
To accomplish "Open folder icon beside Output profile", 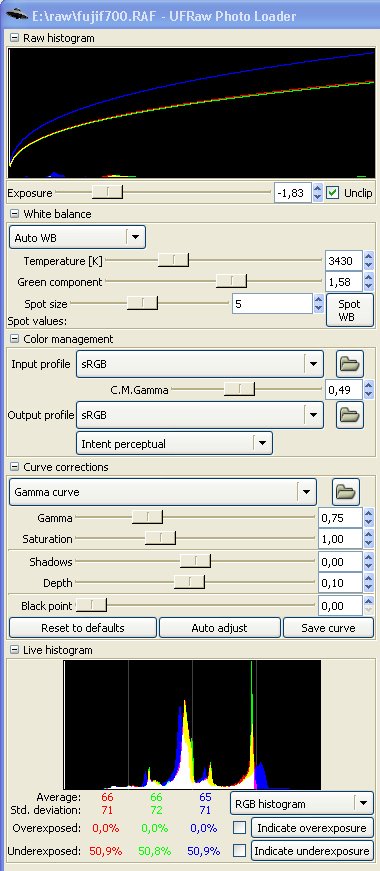I will tap(349, 414).
